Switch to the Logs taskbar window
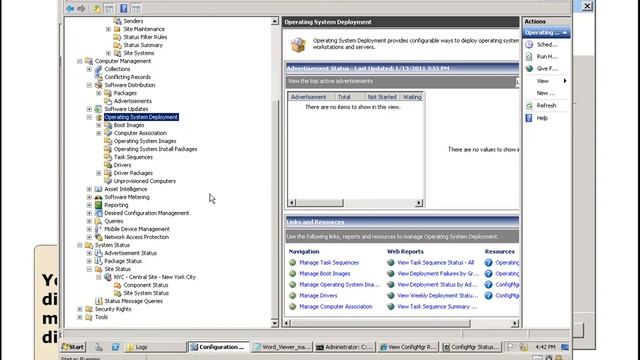 pos(155,347)
